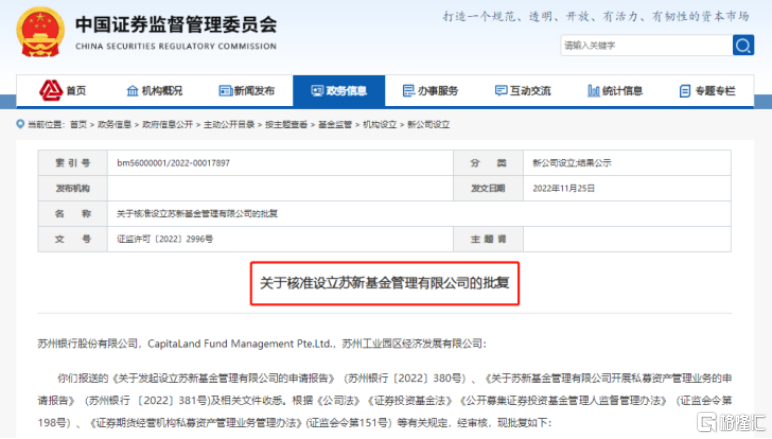Screen dimensions: 772x439
Task: Click the red home logo icon
Action: pyautogui.click(x=51, y=90)
